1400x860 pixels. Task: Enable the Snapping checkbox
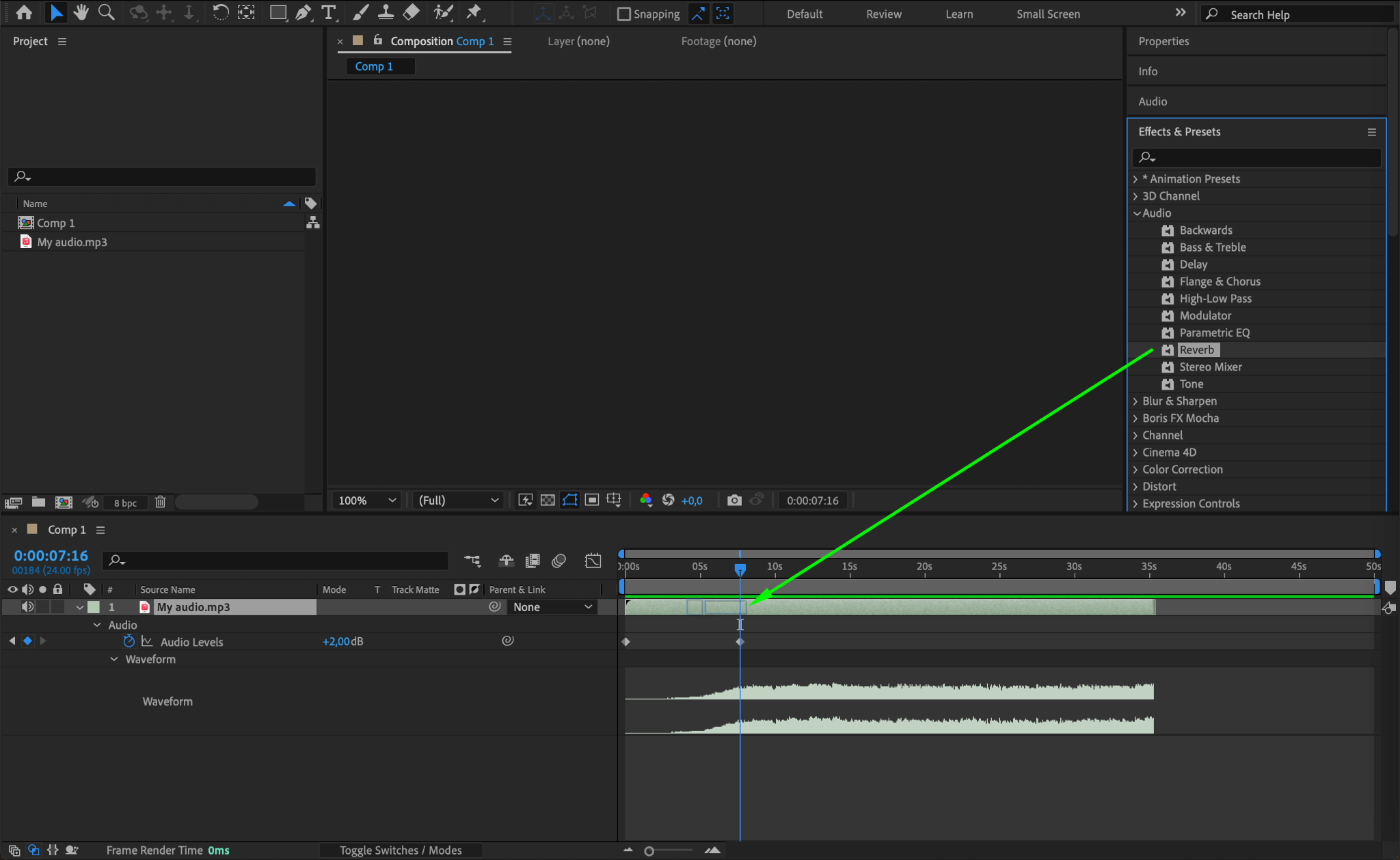[623, 14]
